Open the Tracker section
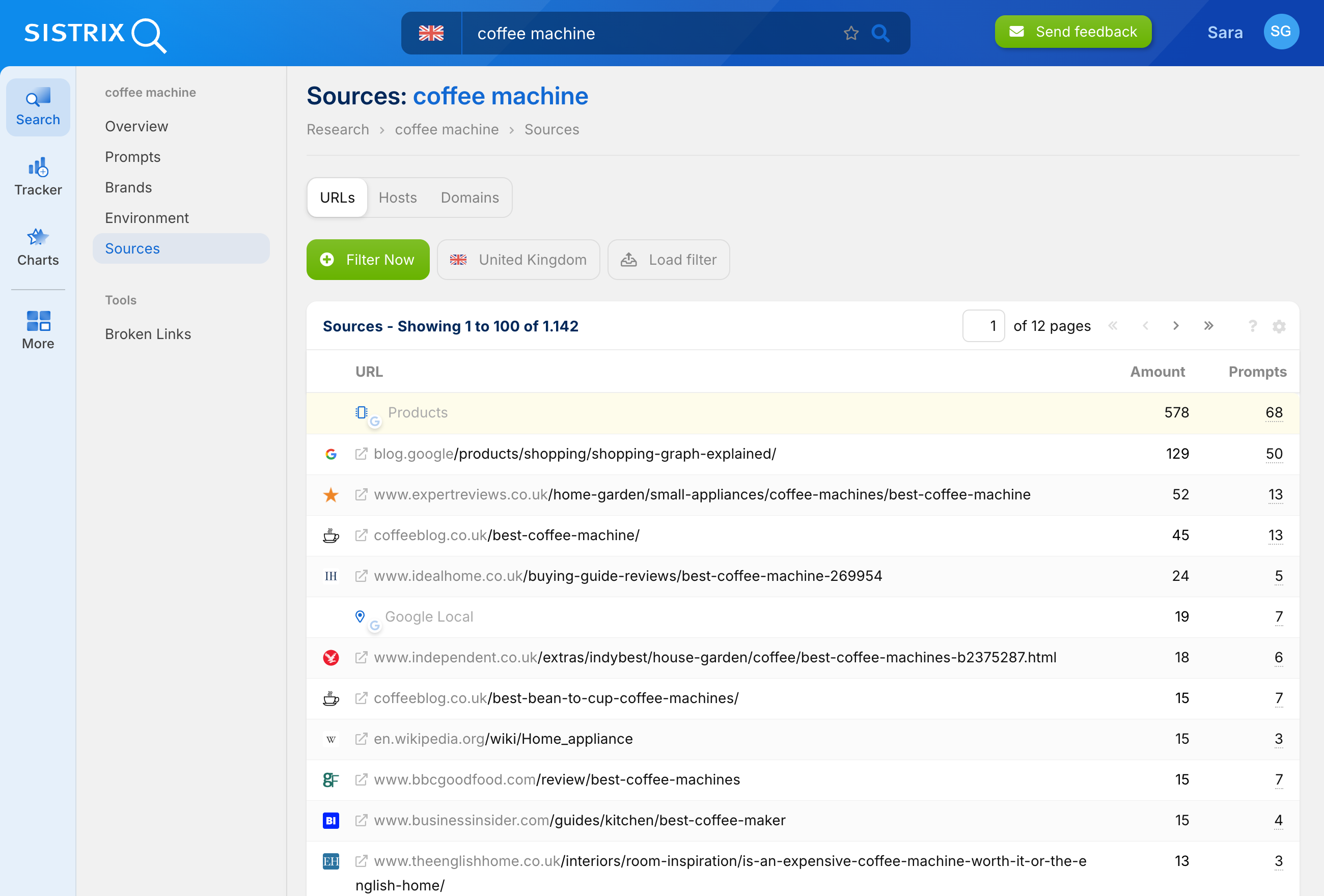1324x896 pixels. pyautogui.click(x=38, y=176)
